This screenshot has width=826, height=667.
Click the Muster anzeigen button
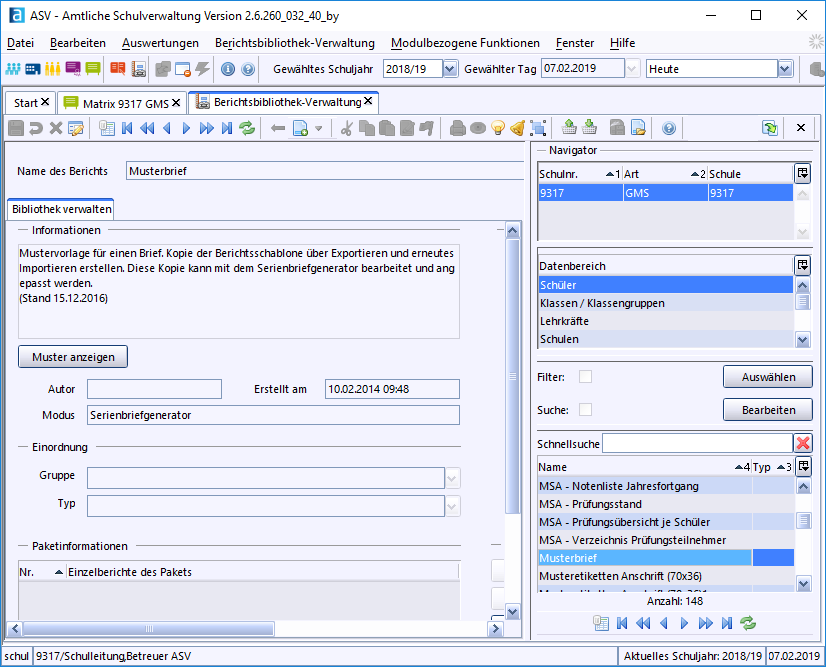pyautogui.click(x=73, y=357)
